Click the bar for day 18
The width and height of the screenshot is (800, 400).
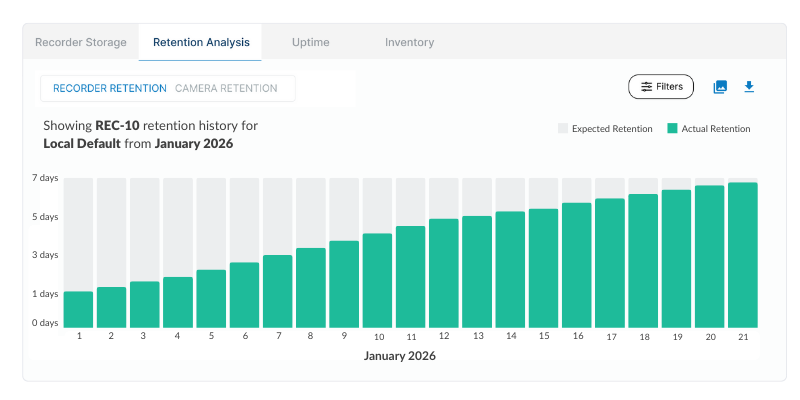pos(642,260)
